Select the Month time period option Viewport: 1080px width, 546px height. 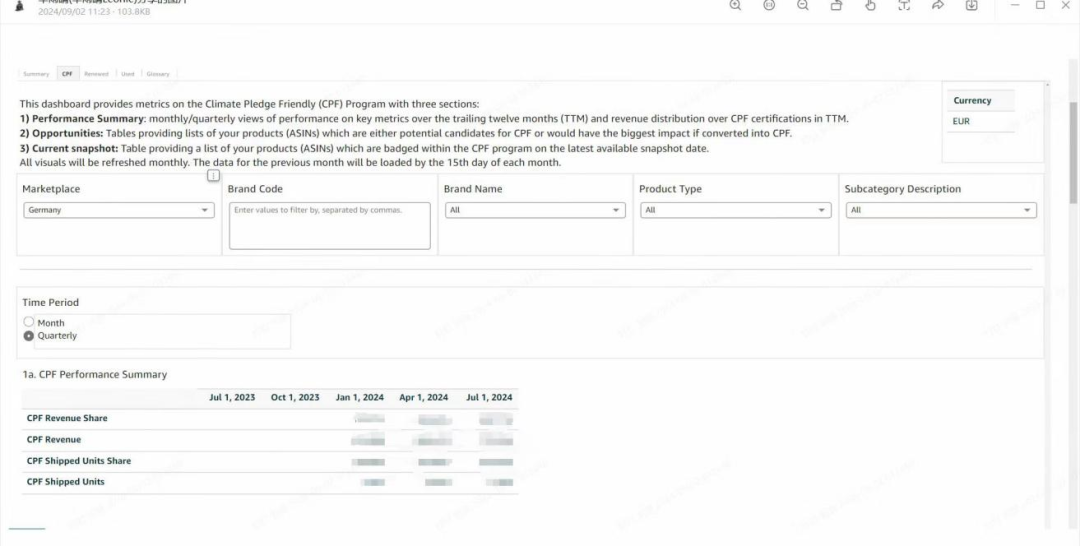(x=29, y=323)
